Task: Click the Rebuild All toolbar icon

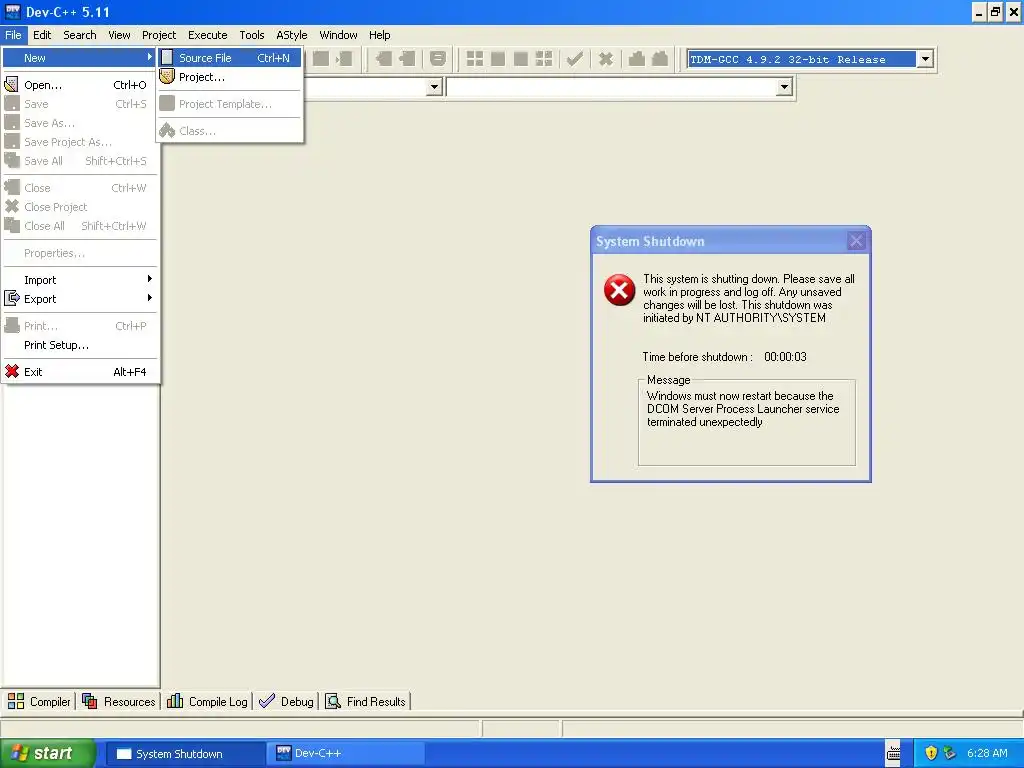Action: pyautogui.click(x=543, y=59)
